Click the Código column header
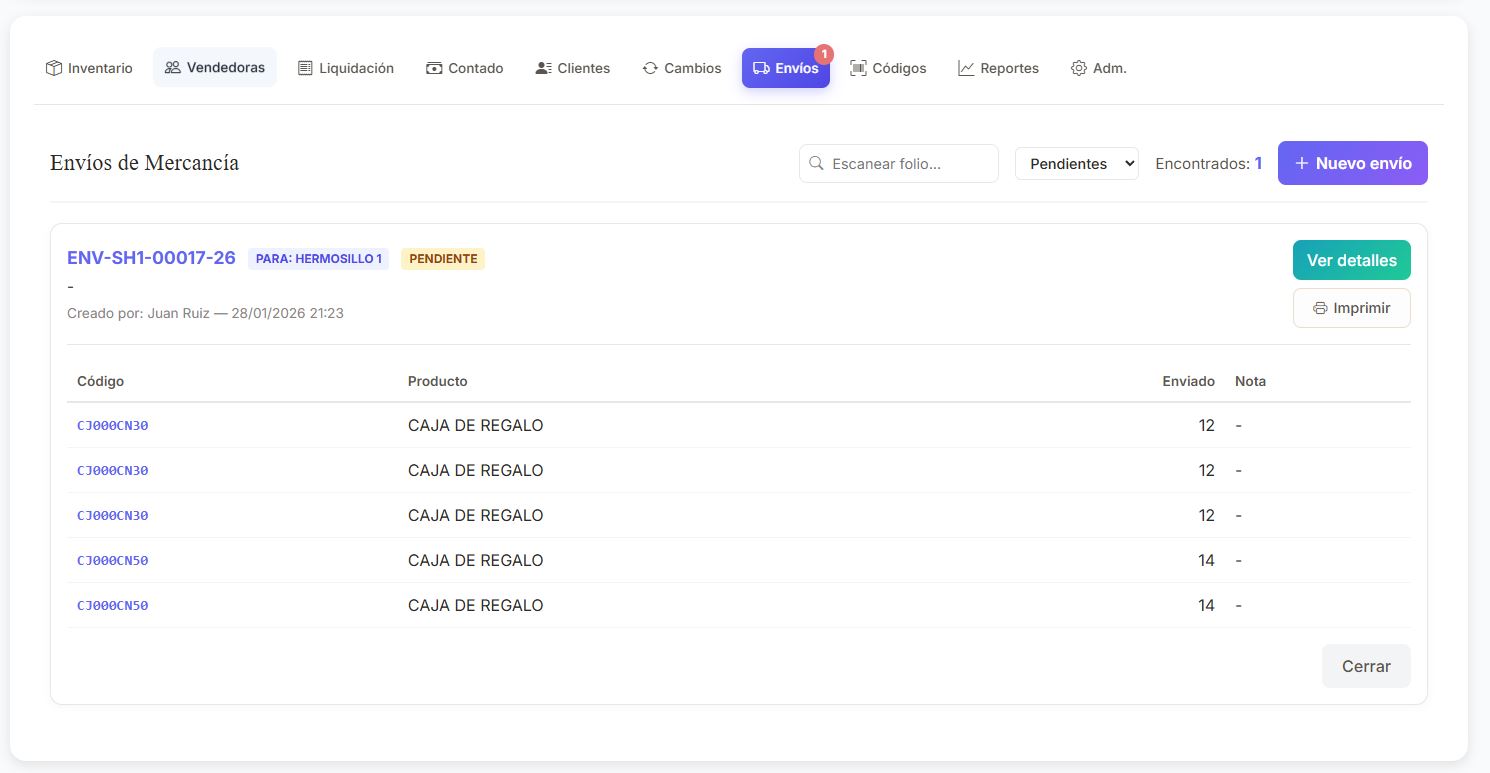Image resolution: width=1490 pixels, height=773 pixels. coord(101,381)
